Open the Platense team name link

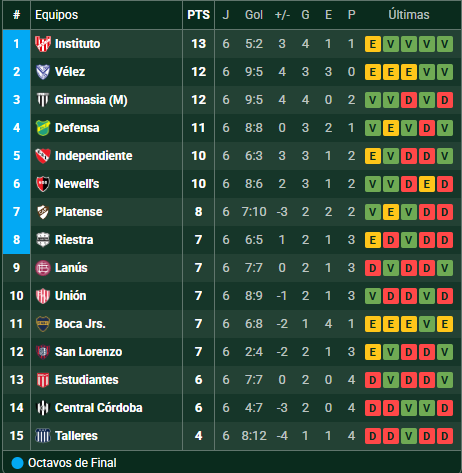pos(79,212)
